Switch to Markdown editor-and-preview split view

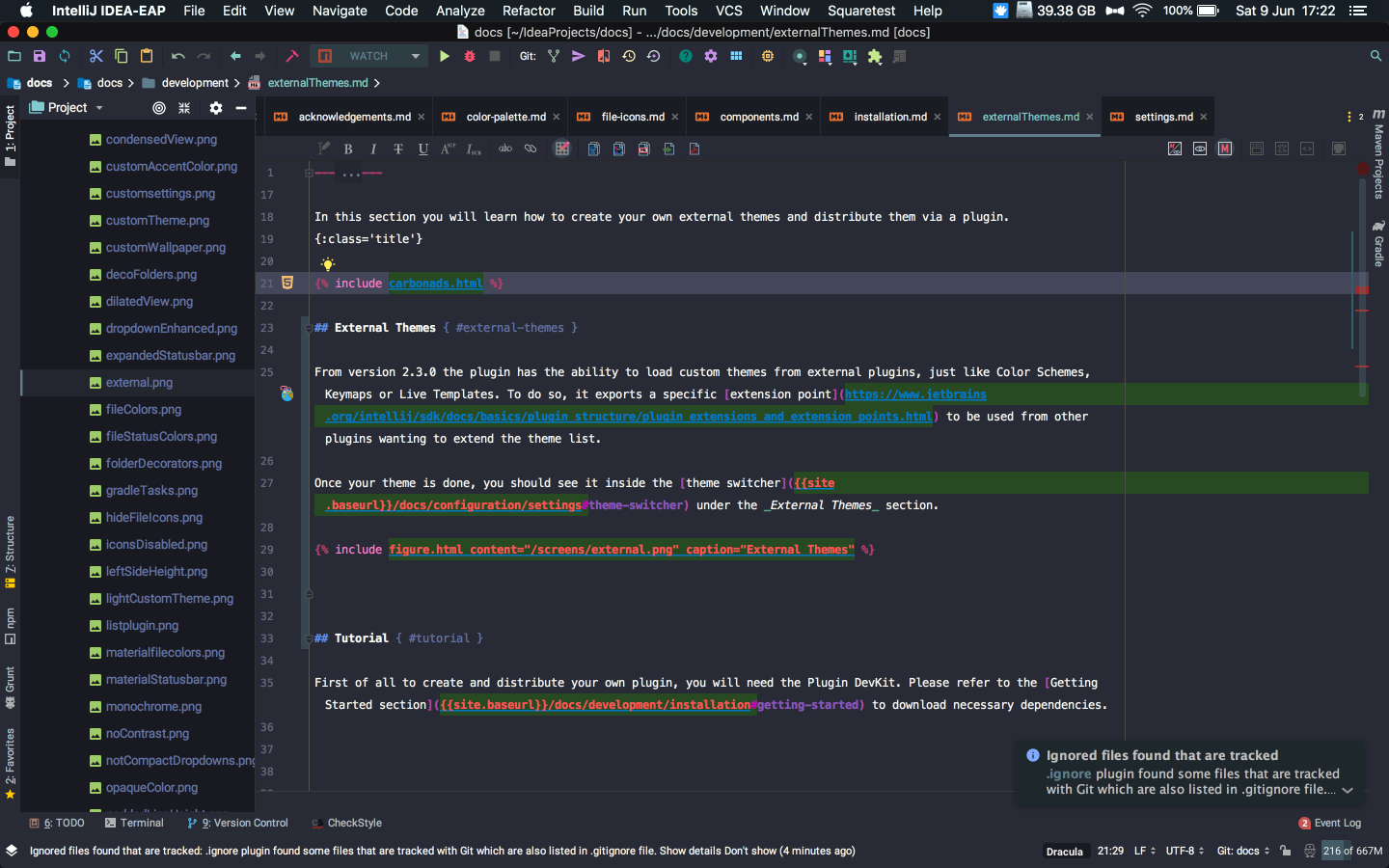coord(1175,149)
